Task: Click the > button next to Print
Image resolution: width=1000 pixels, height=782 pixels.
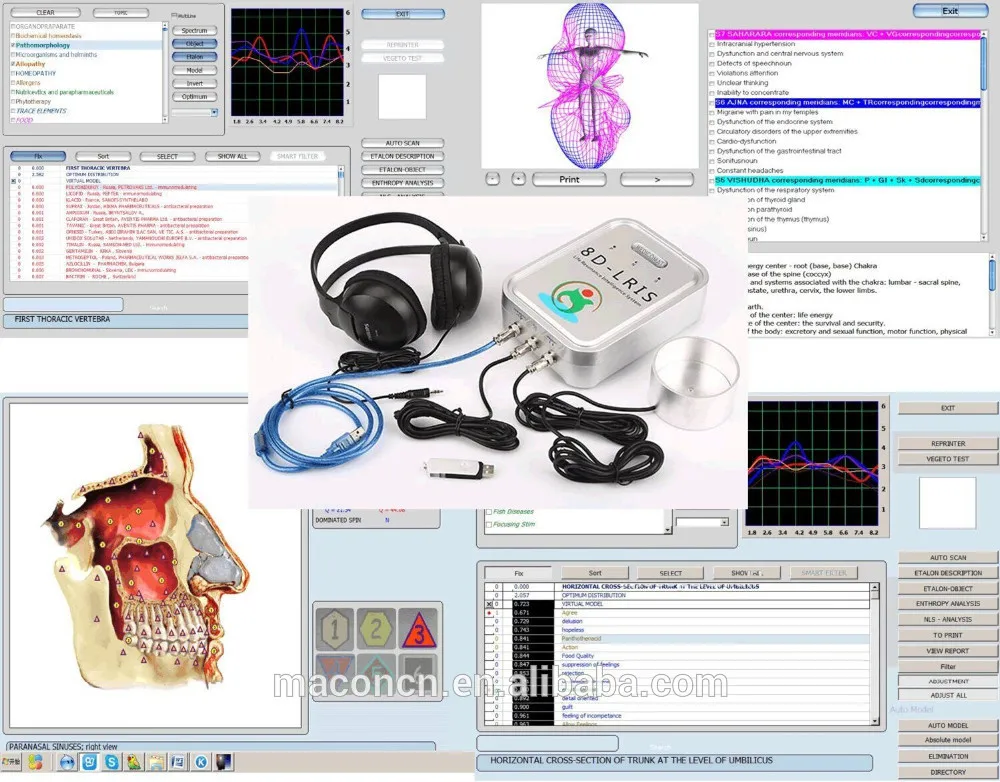Action: click(657, 180)
